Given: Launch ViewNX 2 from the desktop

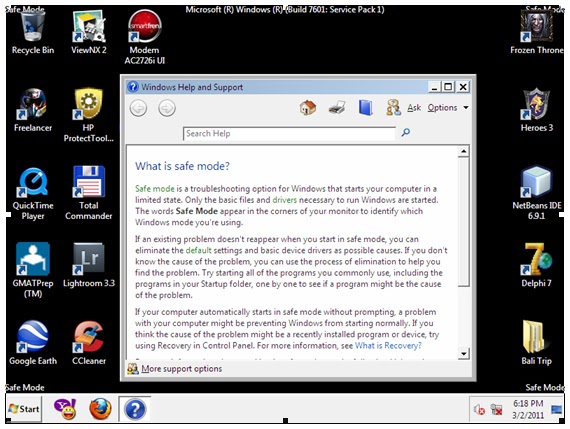Looking at the screenshot, I should pos(89,32).
